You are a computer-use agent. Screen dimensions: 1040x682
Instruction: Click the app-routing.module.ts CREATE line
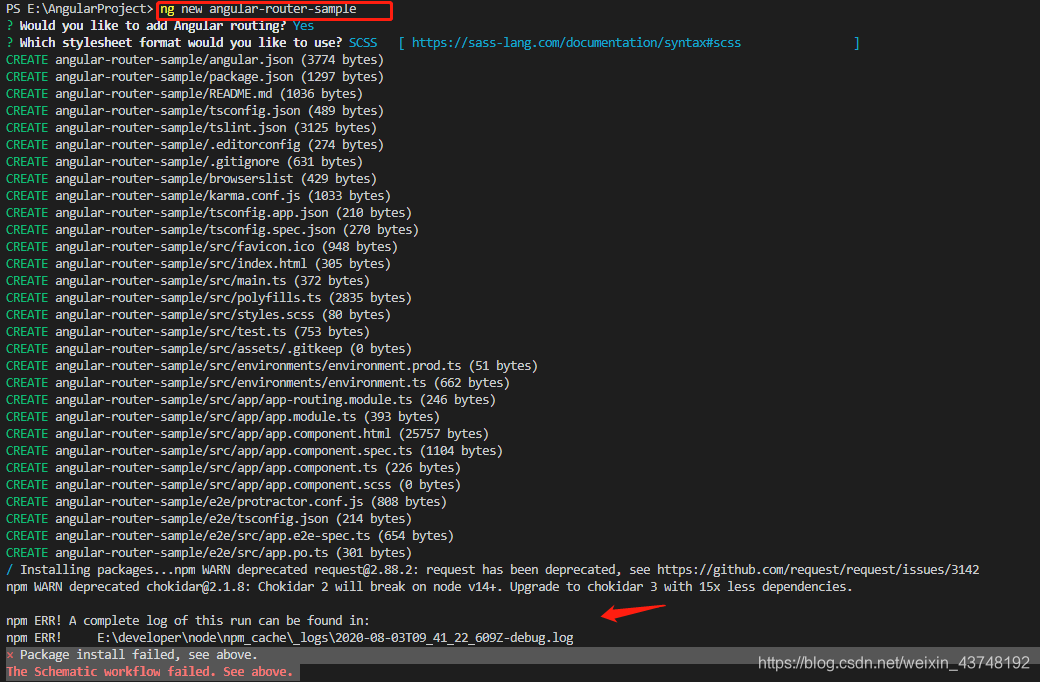tap(230, 399)
